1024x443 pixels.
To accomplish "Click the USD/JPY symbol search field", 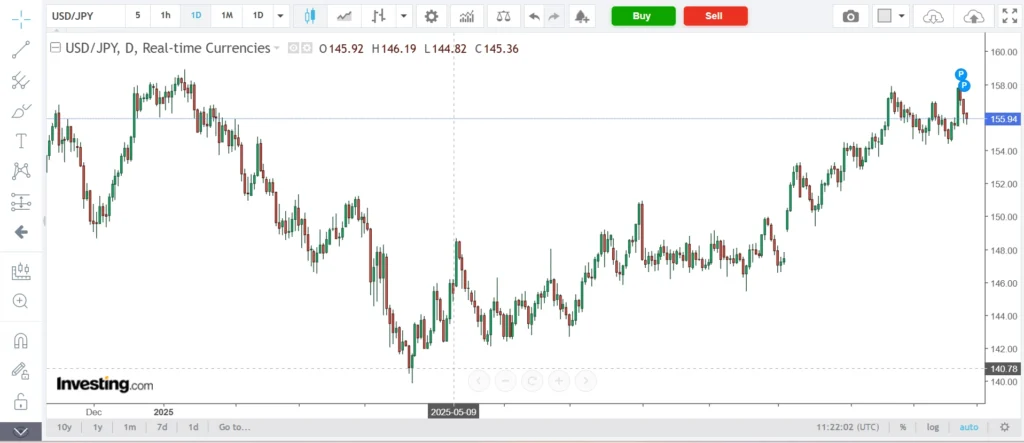I will [x=86, y=16].
